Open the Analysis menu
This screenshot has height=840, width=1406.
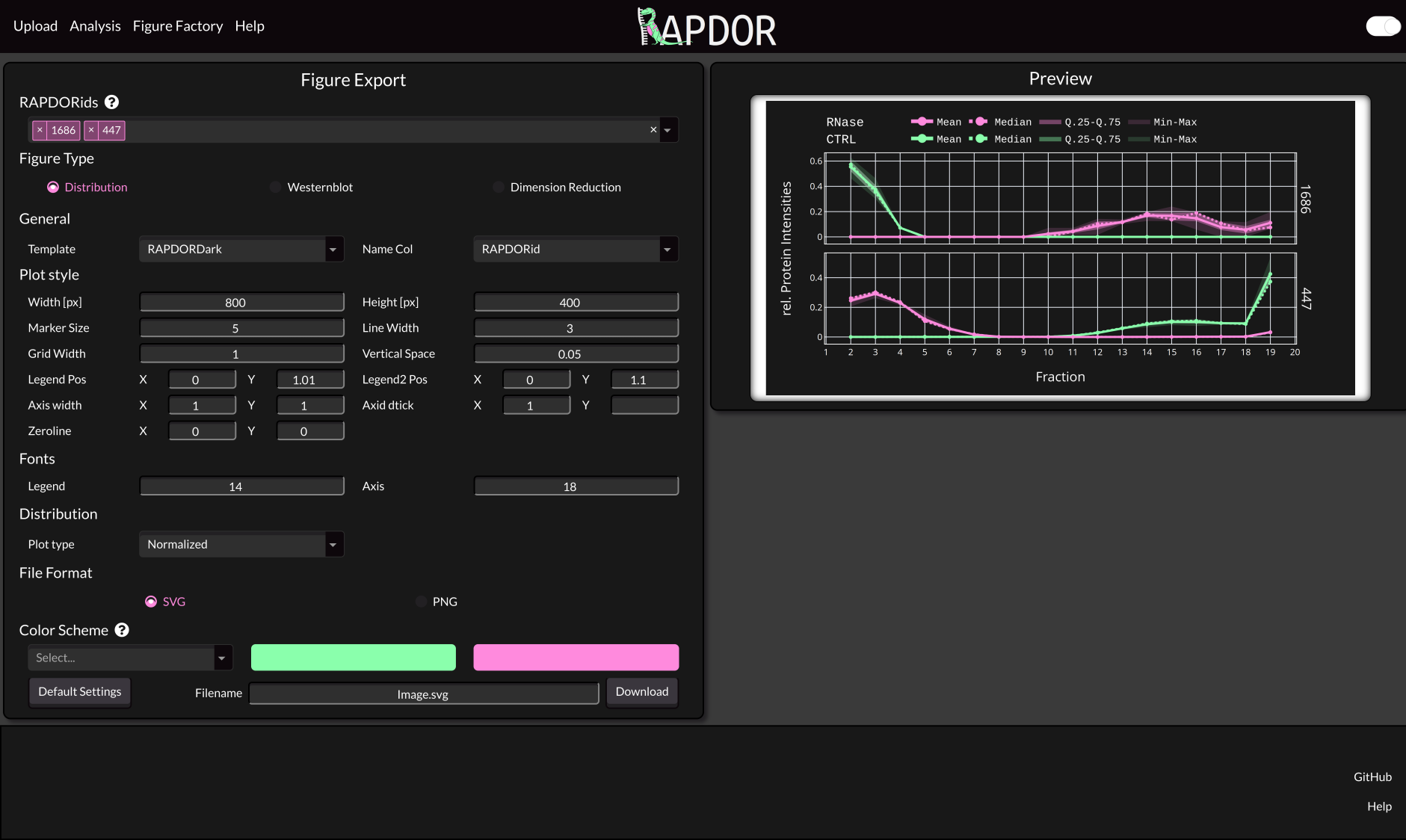95,26
